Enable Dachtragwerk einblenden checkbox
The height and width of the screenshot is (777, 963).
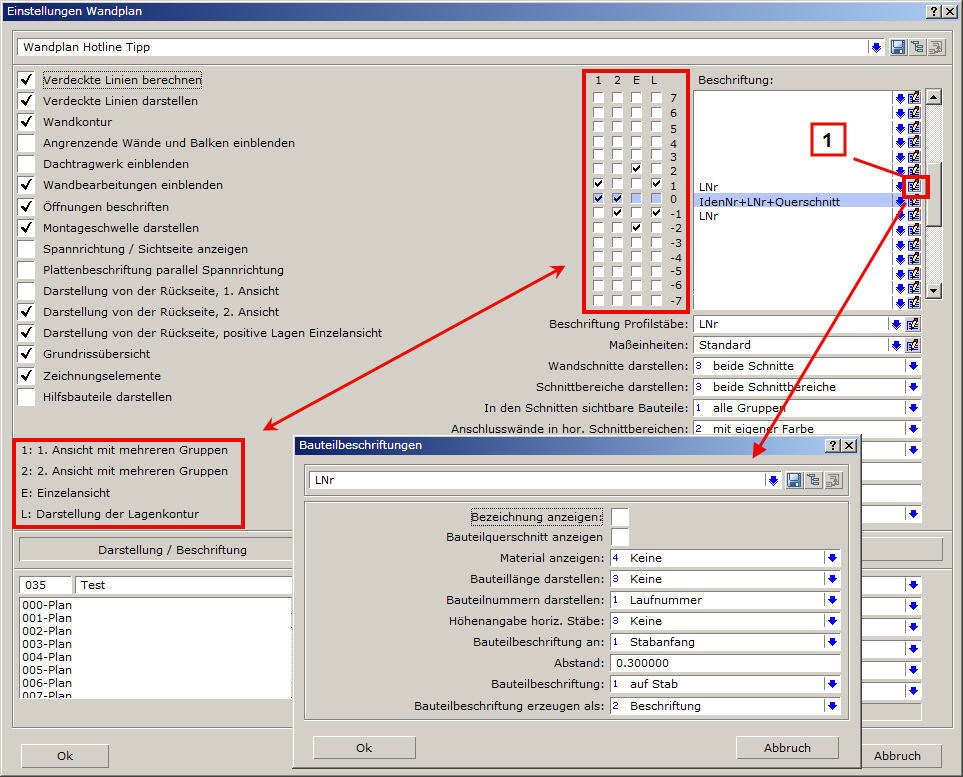27,164
